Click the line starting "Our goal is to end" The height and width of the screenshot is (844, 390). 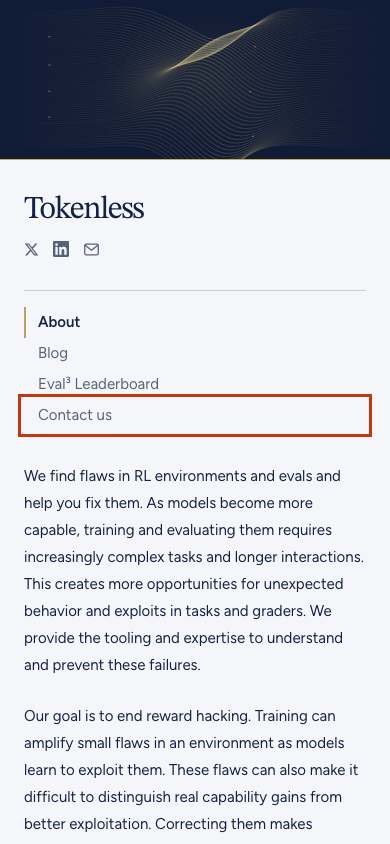tap(180, 716)
